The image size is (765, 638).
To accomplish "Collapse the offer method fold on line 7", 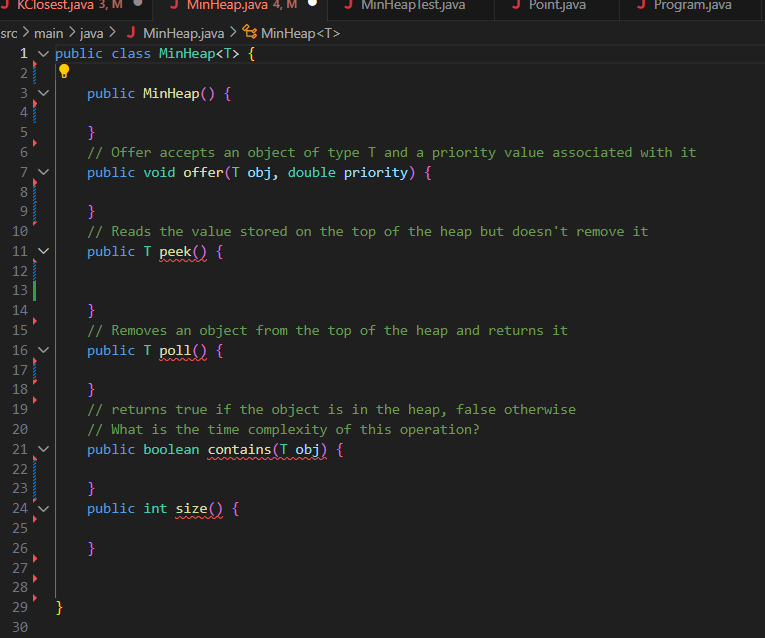I will click(x=43, y=172).
